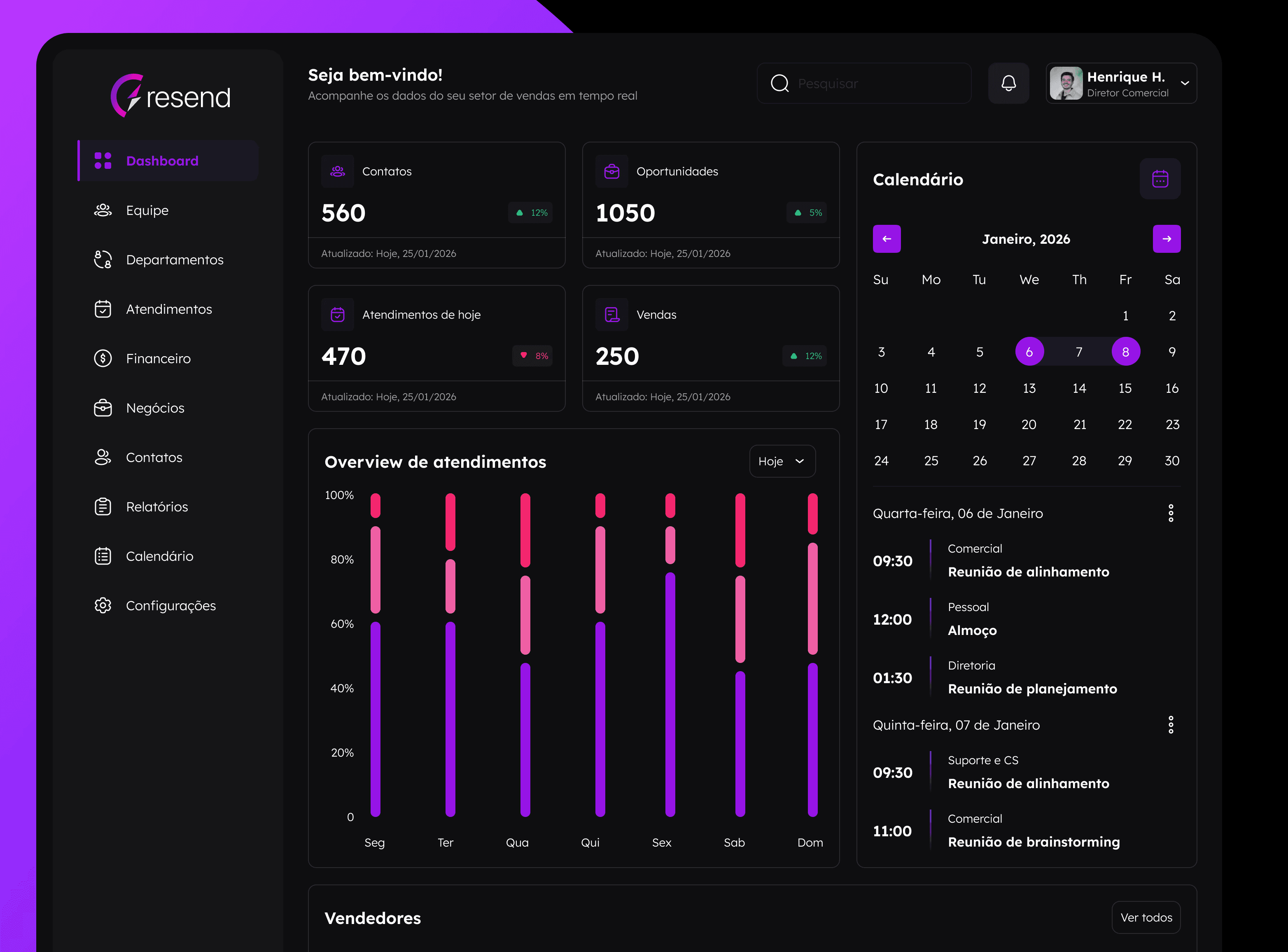Viewport: 1288px width, 952px height.
Task: Go to Configurações in sidebar
Action: 170,606
